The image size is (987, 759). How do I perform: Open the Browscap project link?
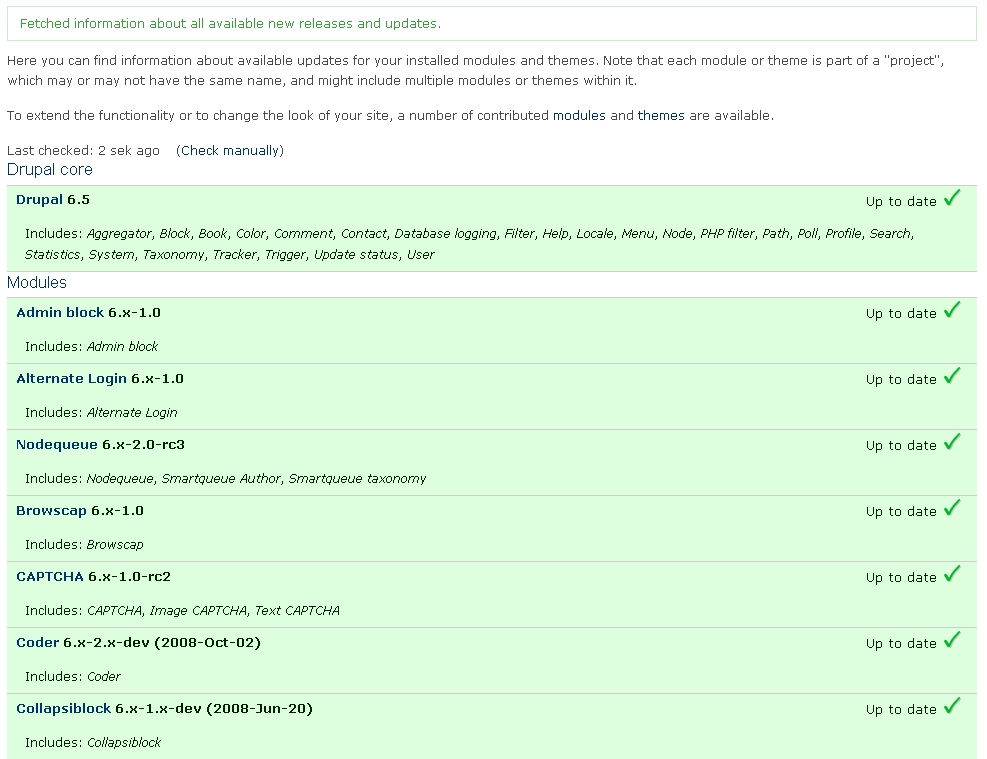[x=51, y=511]
